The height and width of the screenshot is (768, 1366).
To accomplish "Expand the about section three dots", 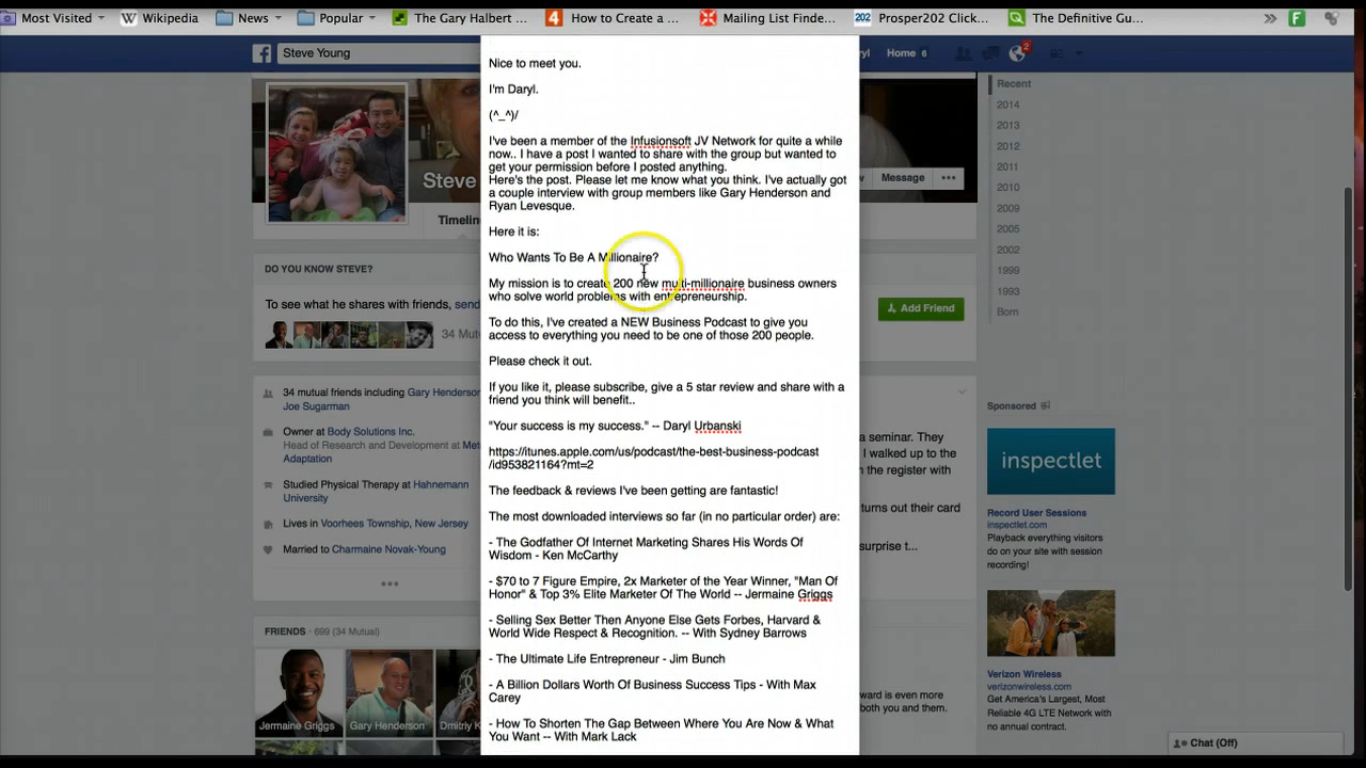I will click(x=390, y=584).
